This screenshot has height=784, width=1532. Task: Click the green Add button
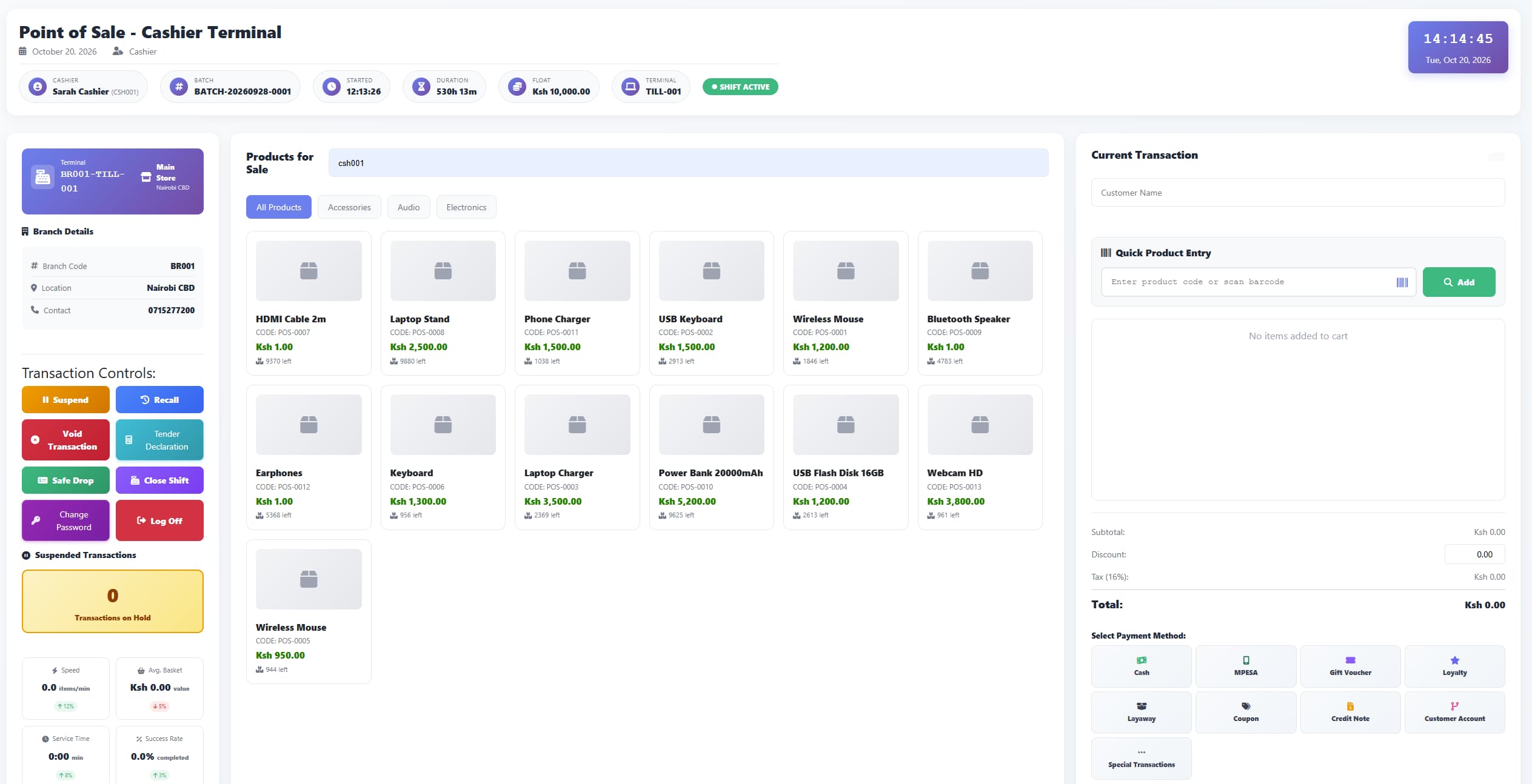[x=1459, y=282]
